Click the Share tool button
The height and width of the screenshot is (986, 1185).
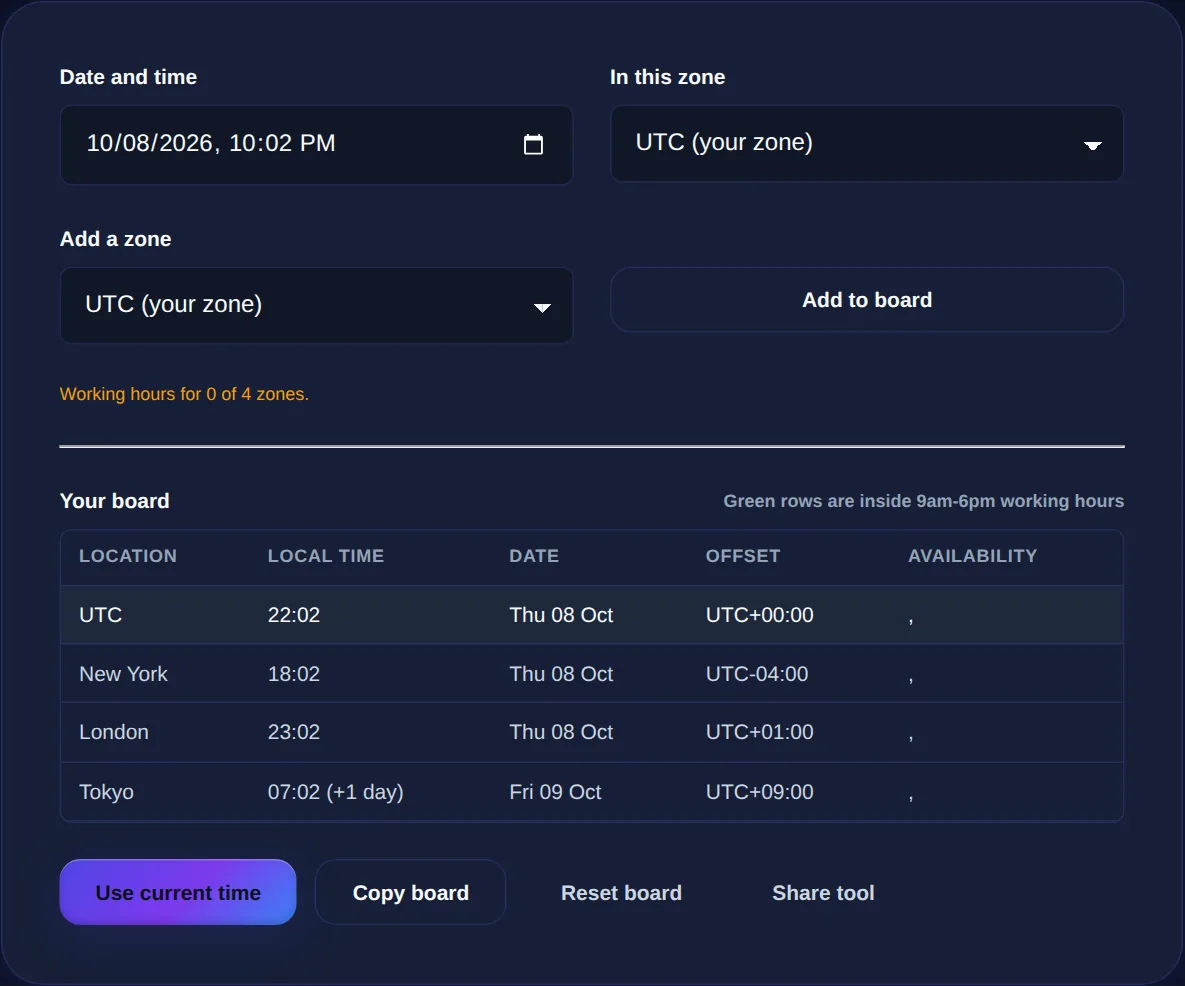(823, 892)
